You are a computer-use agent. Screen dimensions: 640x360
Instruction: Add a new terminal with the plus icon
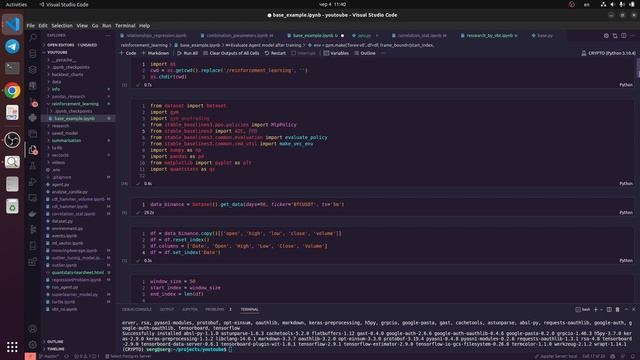coord(596,309)
